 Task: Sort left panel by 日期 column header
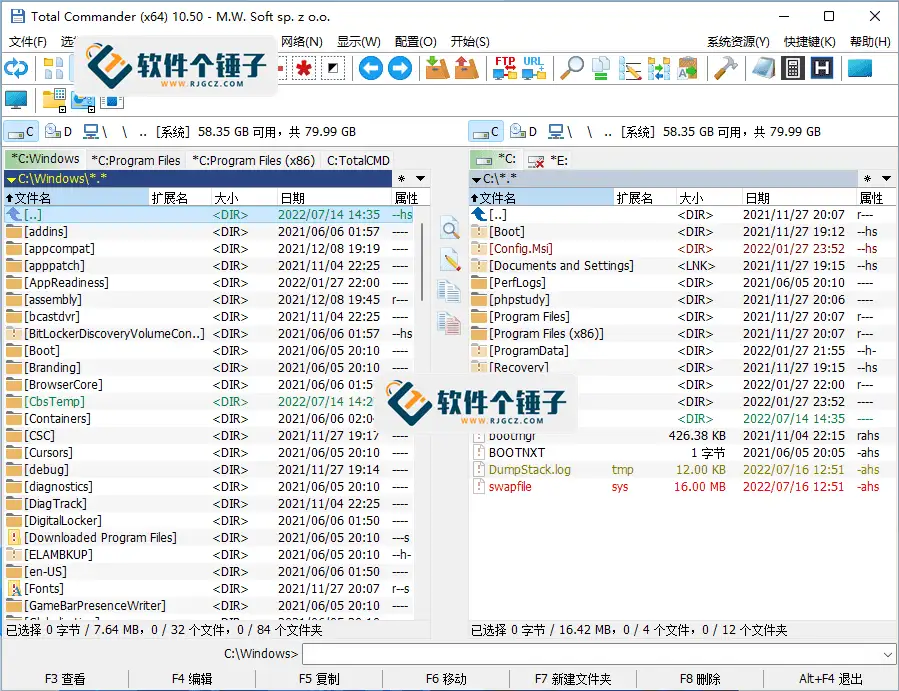click(x=334, y=198)
